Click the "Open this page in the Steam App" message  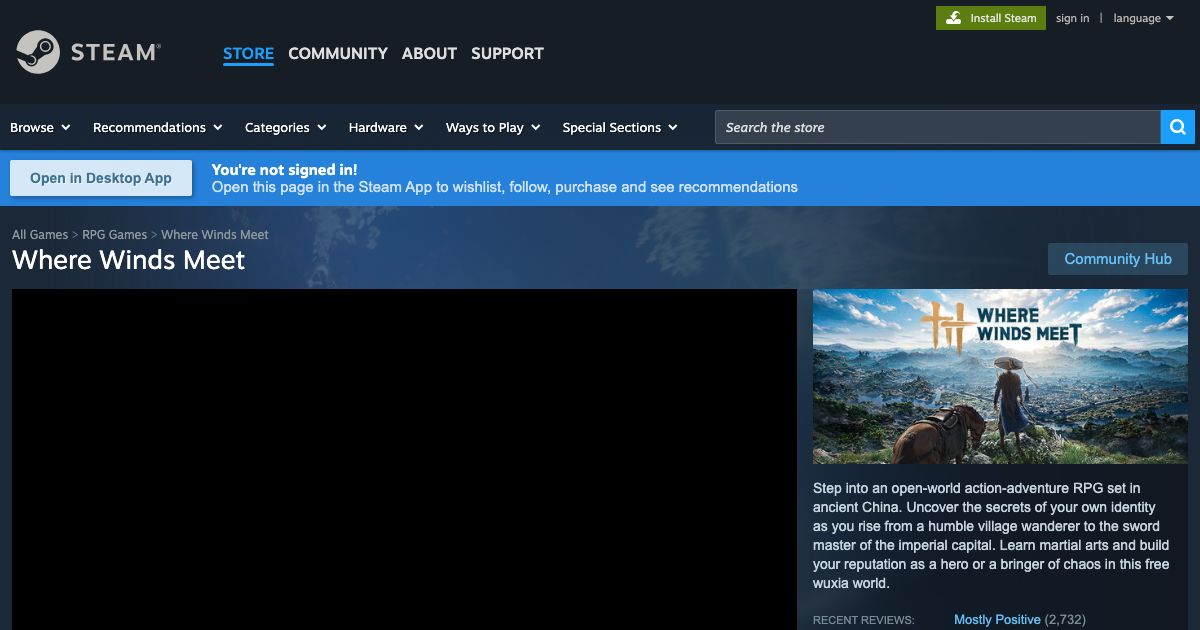tap(505, 187)
